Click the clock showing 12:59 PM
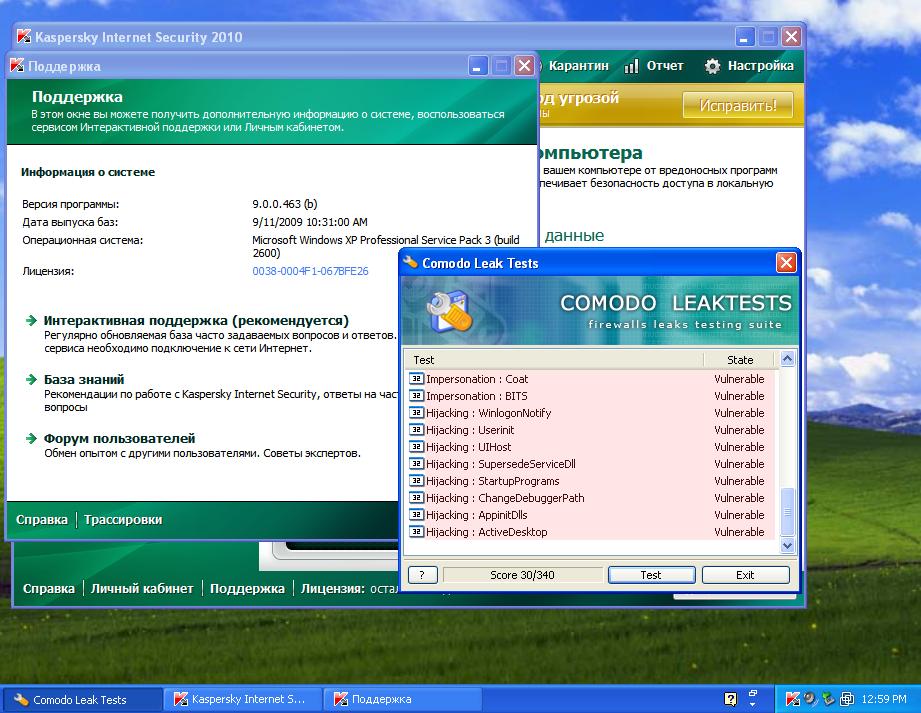Image resolution: width=921 pixels, height=713 pixels. point(883,699)
